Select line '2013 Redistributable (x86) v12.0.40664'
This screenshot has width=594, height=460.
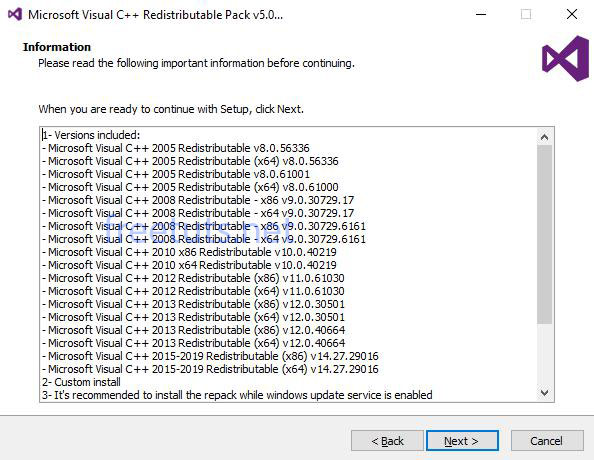(194, 330)
